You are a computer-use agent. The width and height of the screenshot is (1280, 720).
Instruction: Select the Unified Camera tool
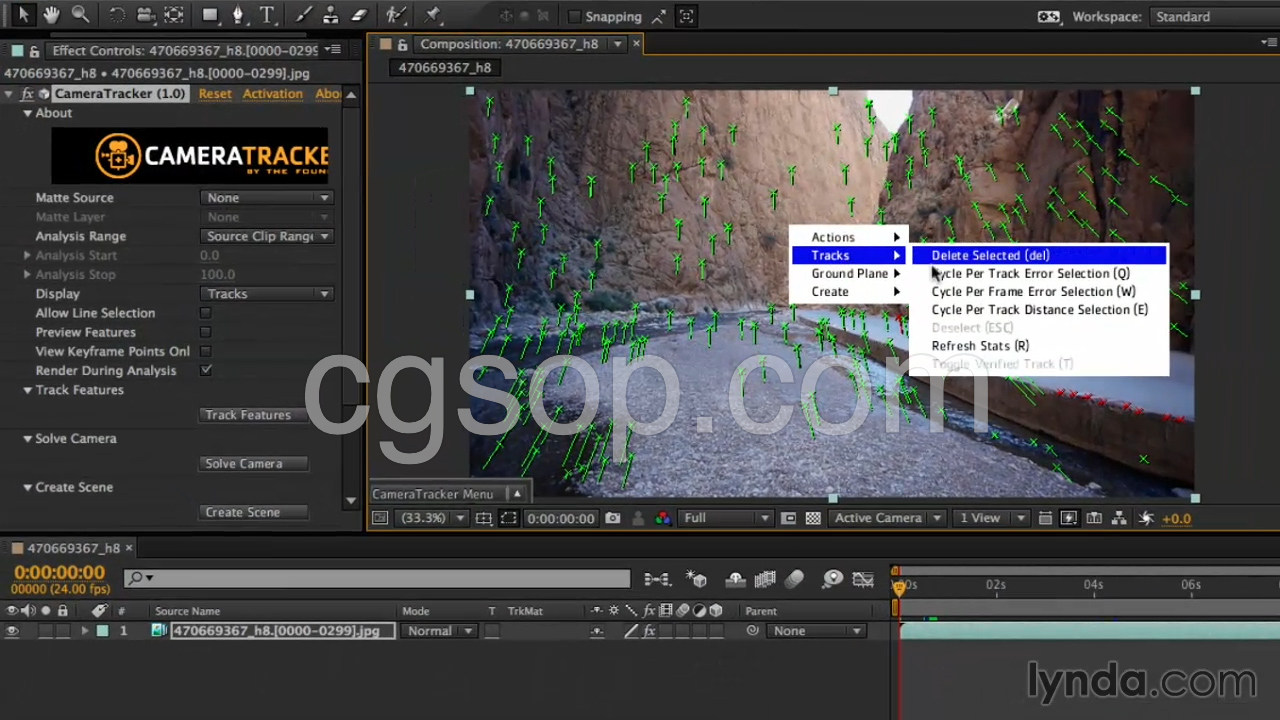tap(145, 16)
